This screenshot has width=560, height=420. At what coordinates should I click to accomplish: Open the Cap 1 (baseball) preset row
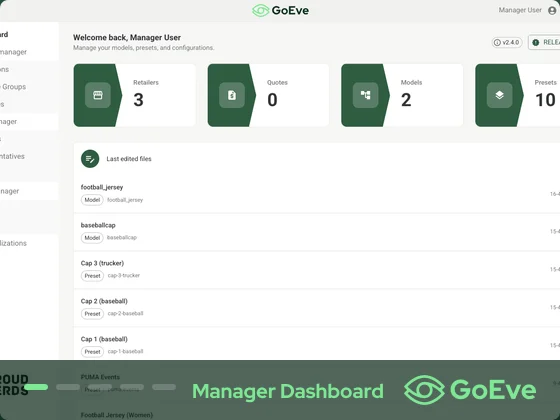pyautogui.click(x=317, y=345)
